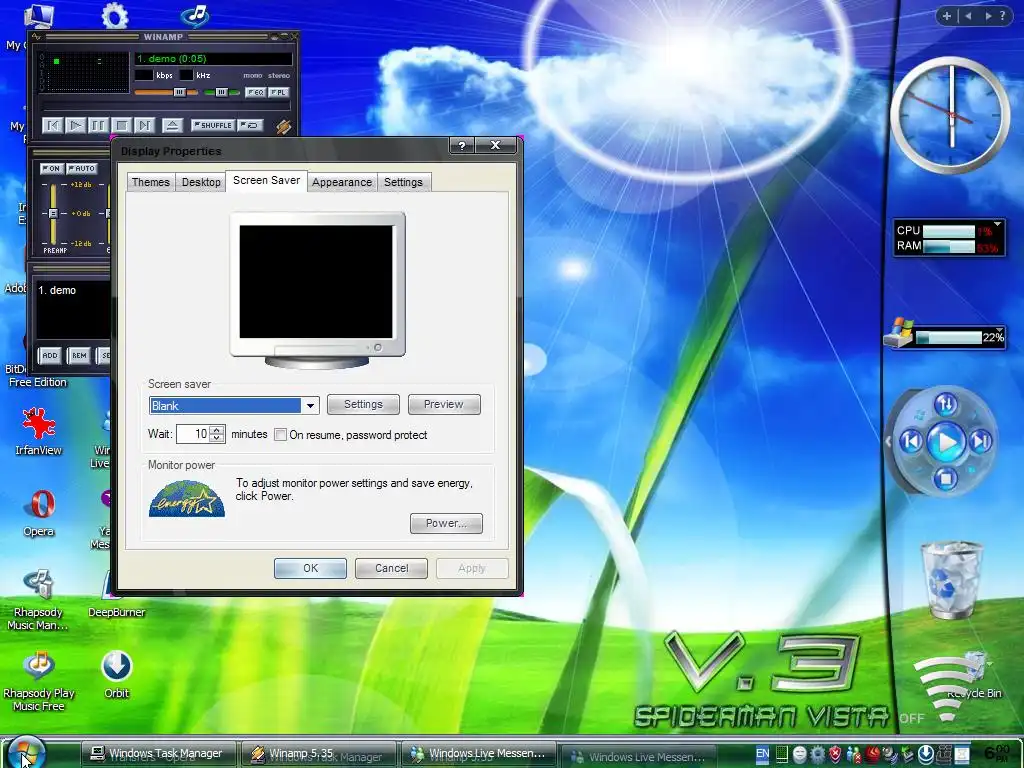Switch to Windows Task Manager taskbar button

click(158, 754)
